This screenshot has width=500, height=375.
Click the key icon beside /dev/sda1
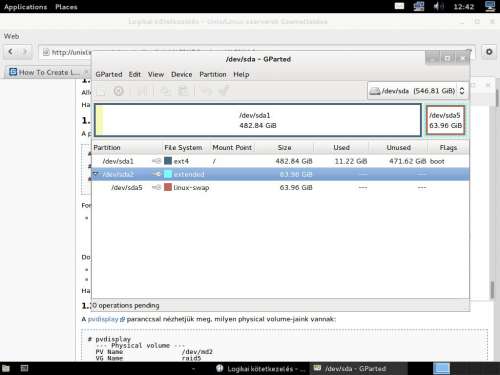(x=156, y=161)
